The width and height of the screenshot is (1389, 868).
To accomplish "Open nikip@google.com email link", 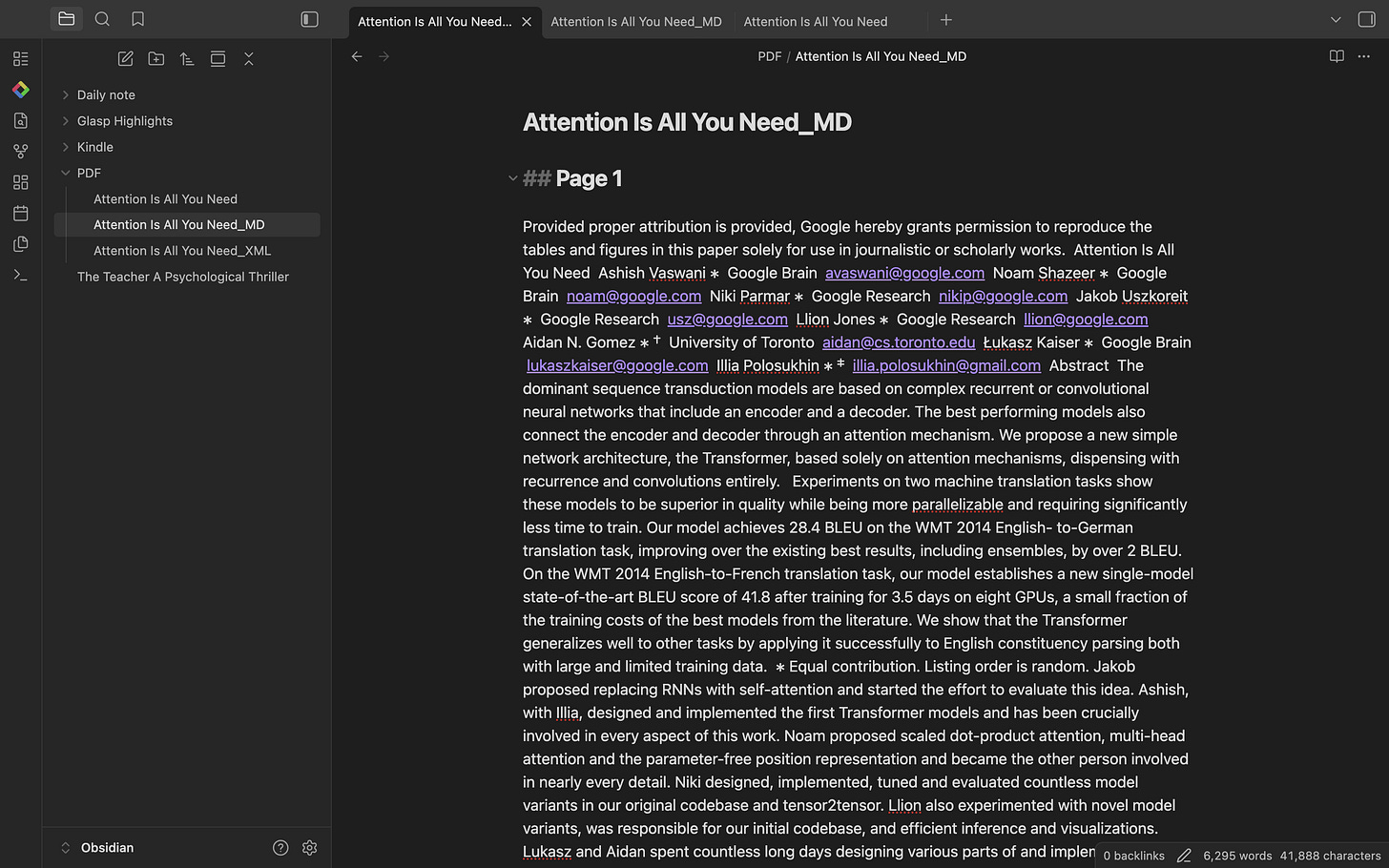I will tap(1003, 296).
